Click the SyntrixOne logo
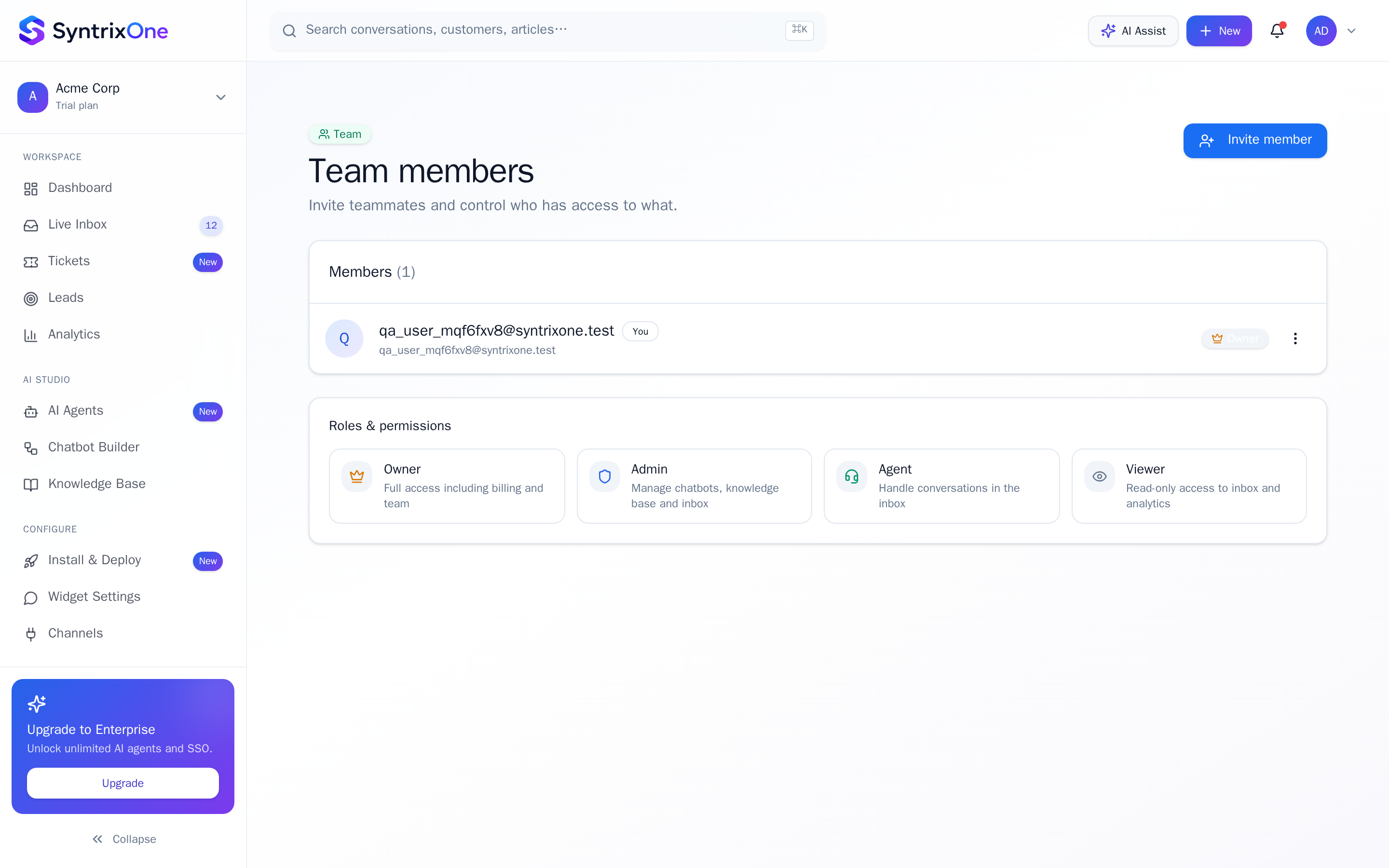The image size is (1389, 868). (94, 30)
